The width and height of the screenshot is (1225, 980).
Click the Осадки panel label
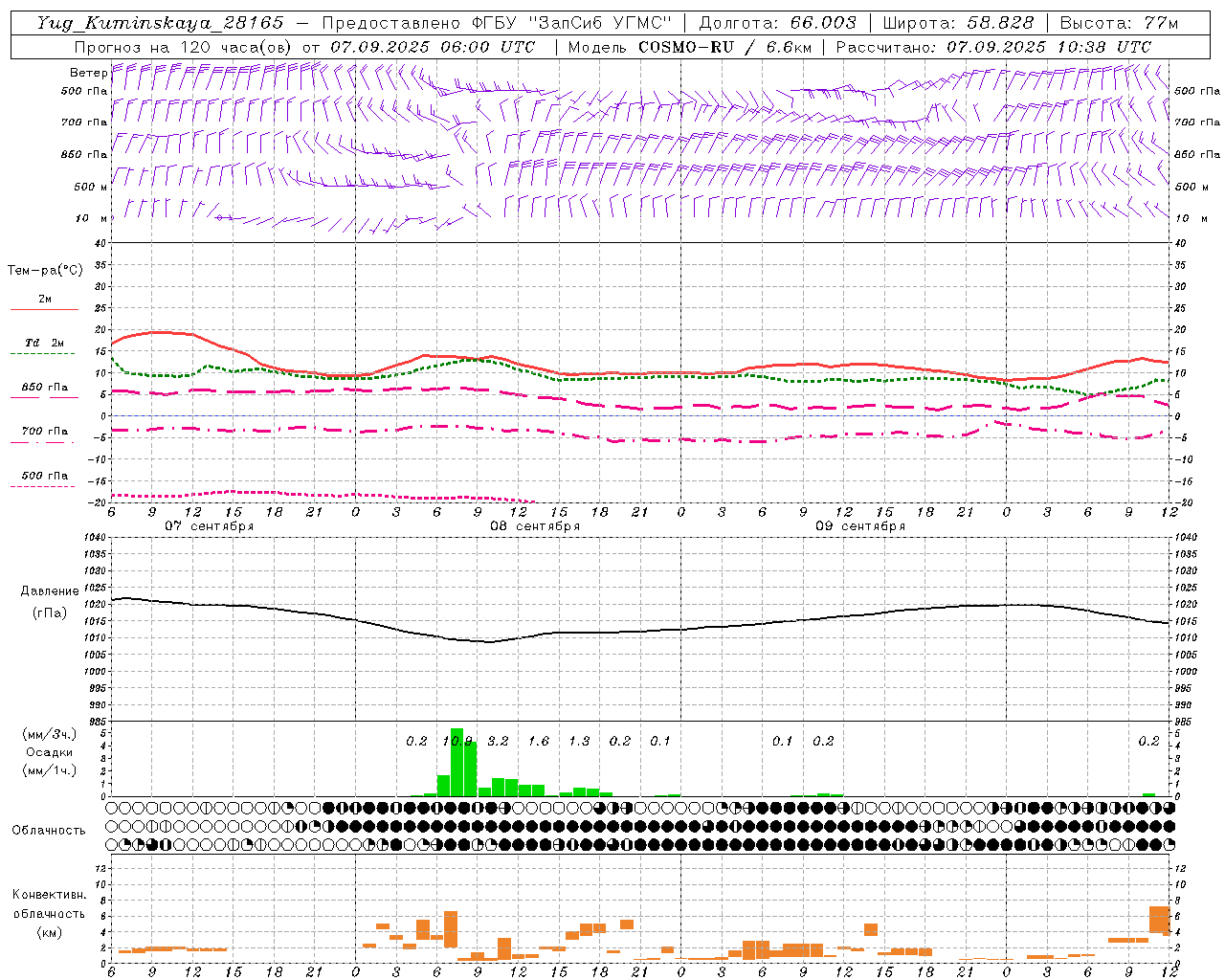pyautogui.click(x=50, y=752)
